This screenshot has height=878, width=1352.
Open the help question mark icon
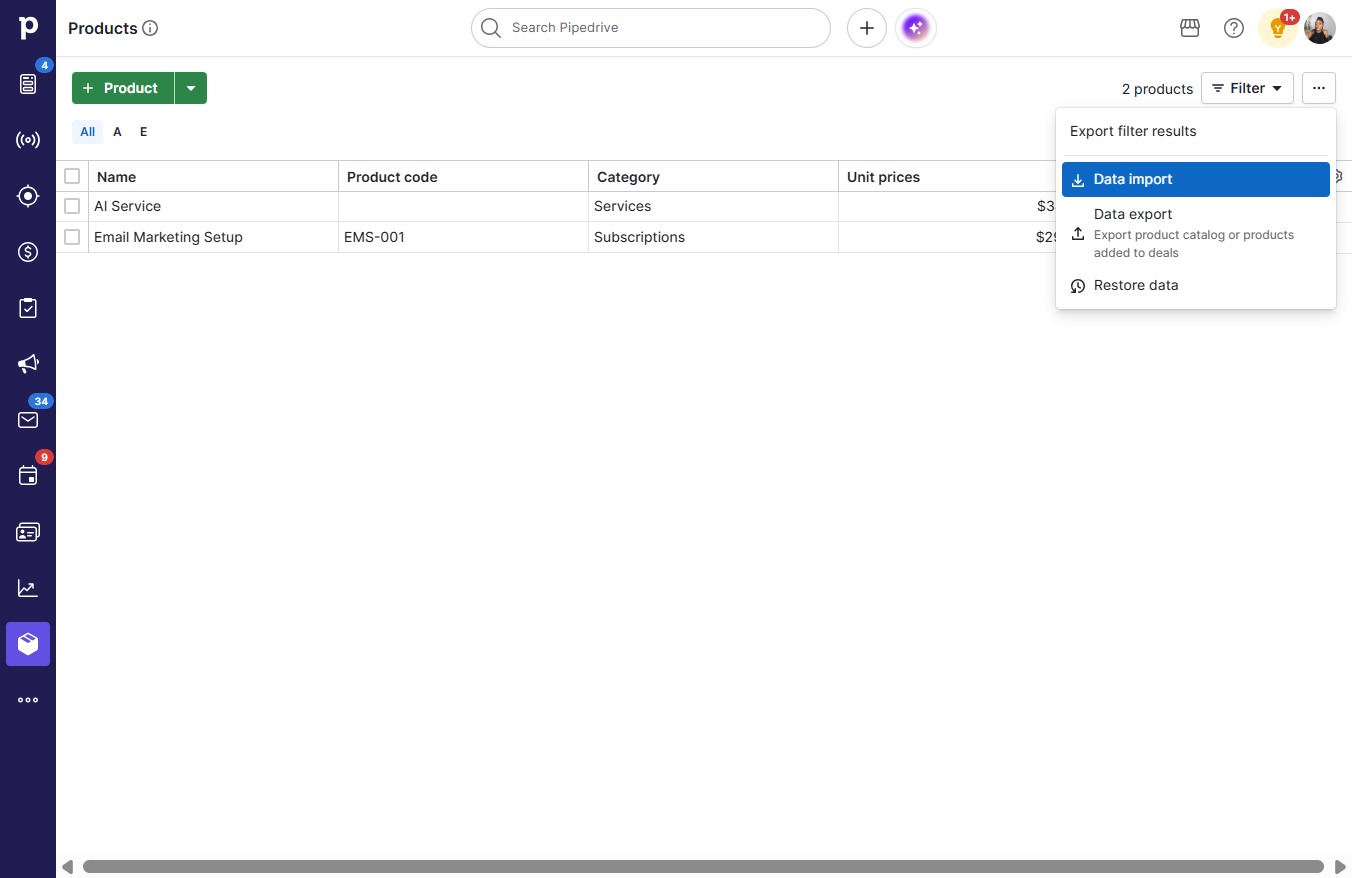coord(1234,28)
